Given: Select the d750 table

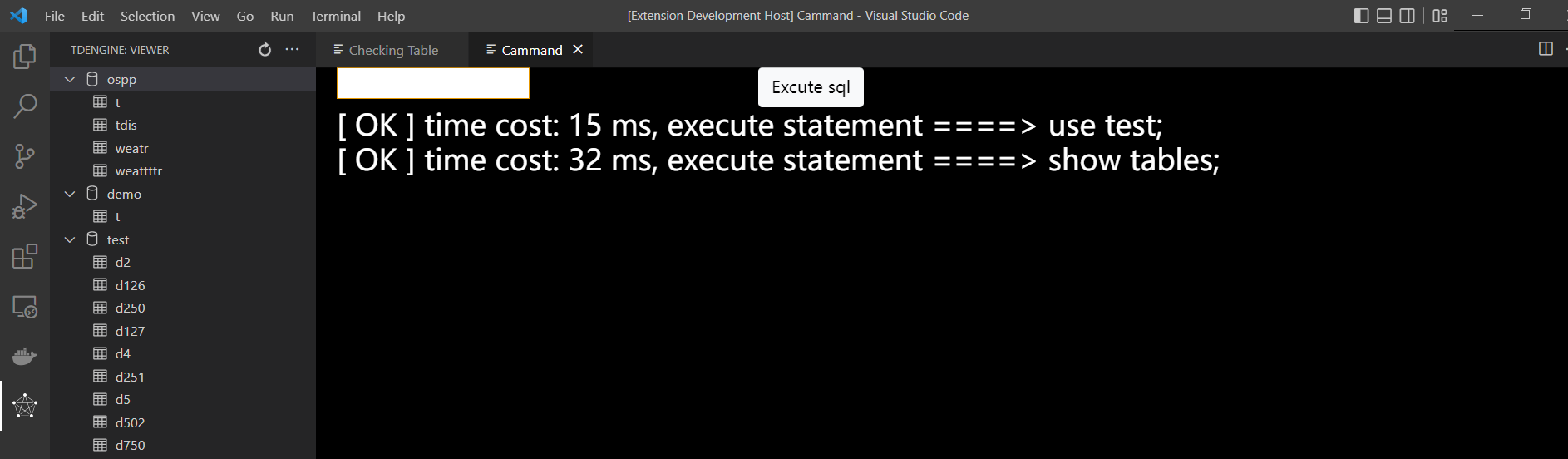Looking at the screenshot, I should coord(183,445).
